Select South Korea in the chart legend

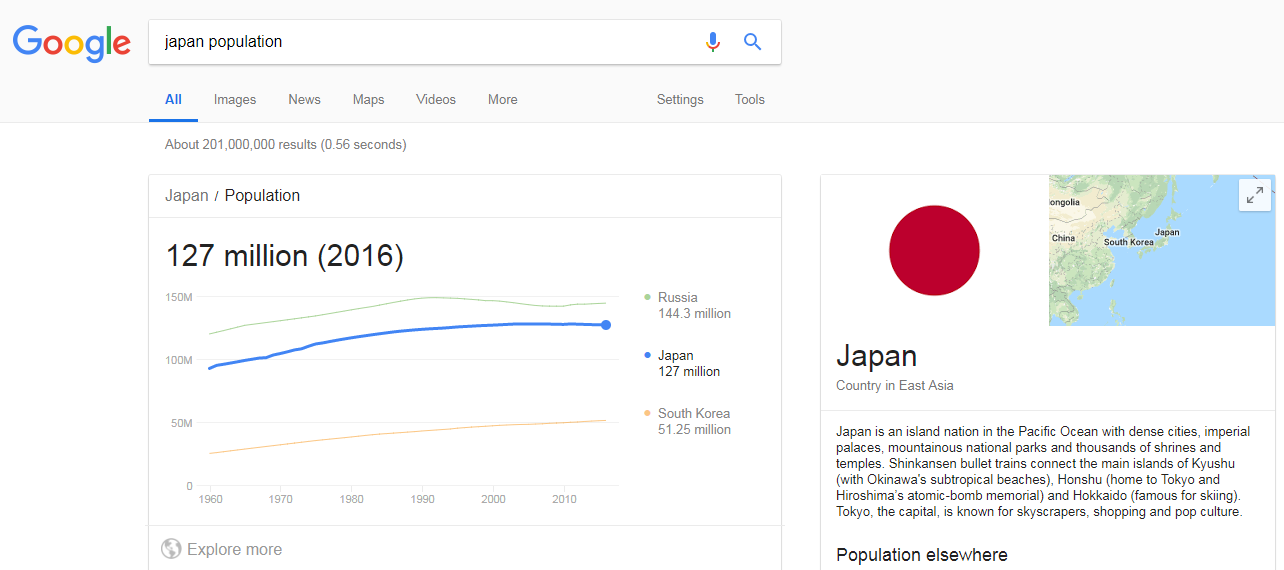tap(694, 413)
